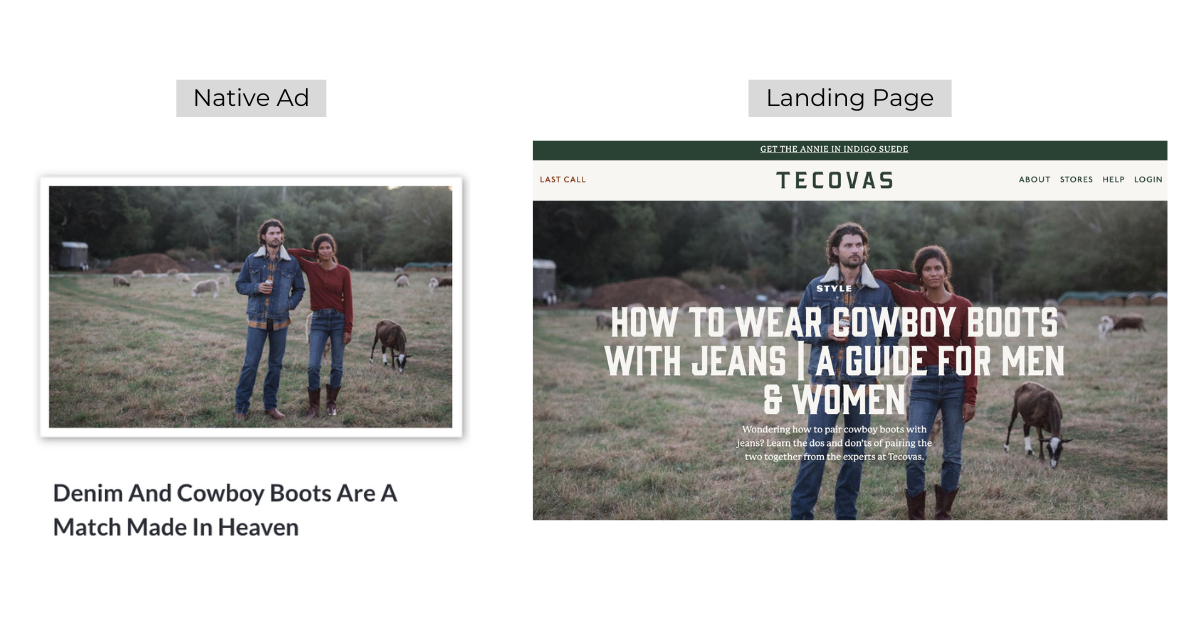Open the homepage via the TECOVAS wordmark logo
The height and width of the screenshot is (628, 1200).
(x=835, y=180)
